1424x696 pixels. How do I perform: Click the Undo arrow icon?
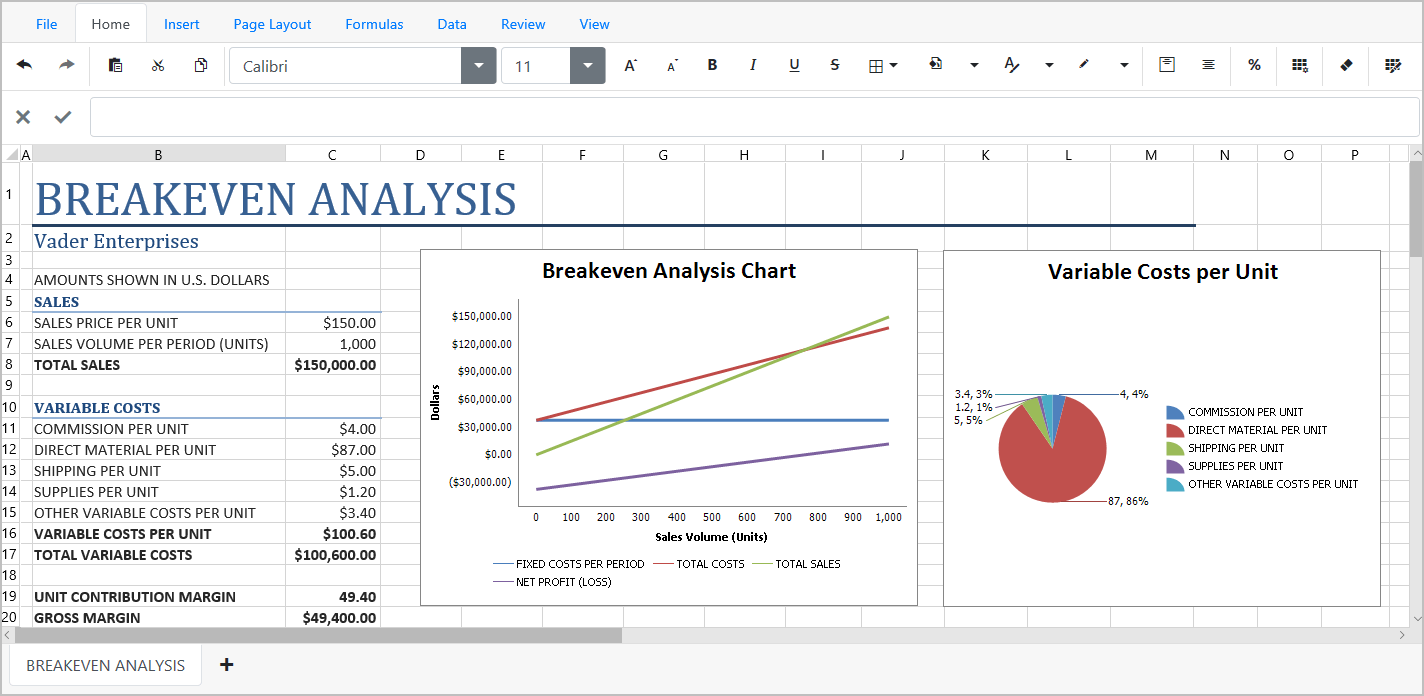[24, 66]
